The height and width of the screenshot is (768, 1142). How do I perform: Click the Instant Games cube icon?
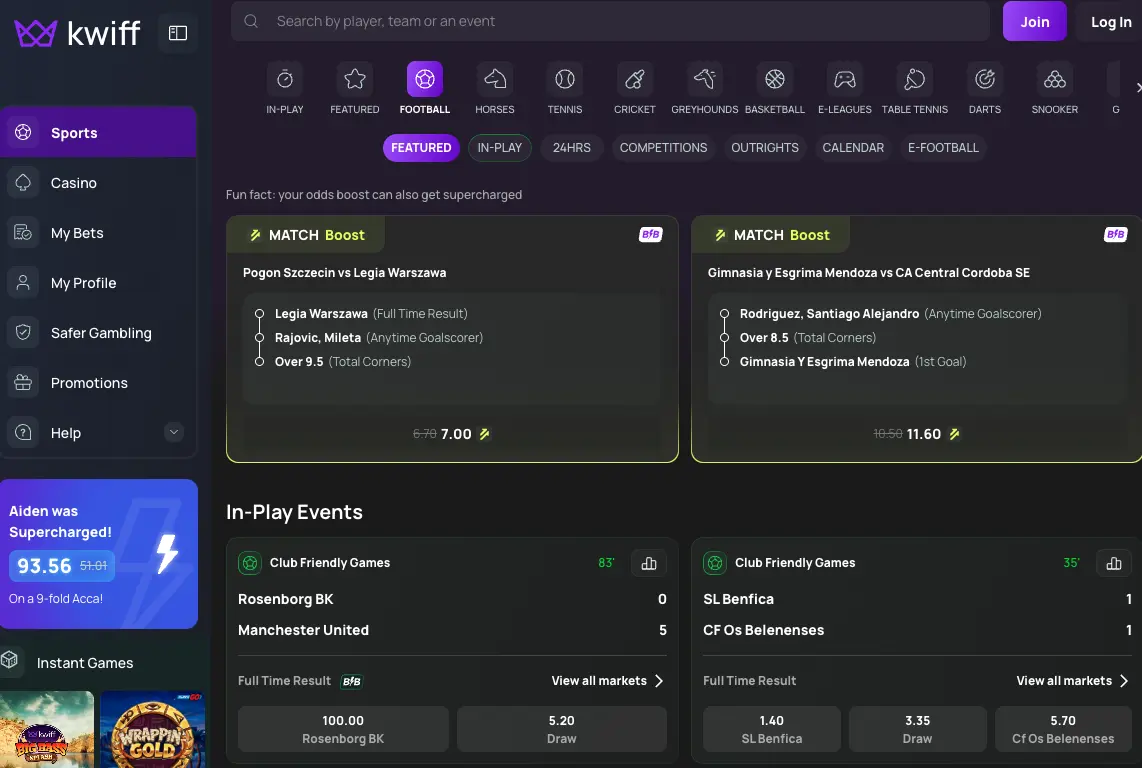(x=9, y=660)
